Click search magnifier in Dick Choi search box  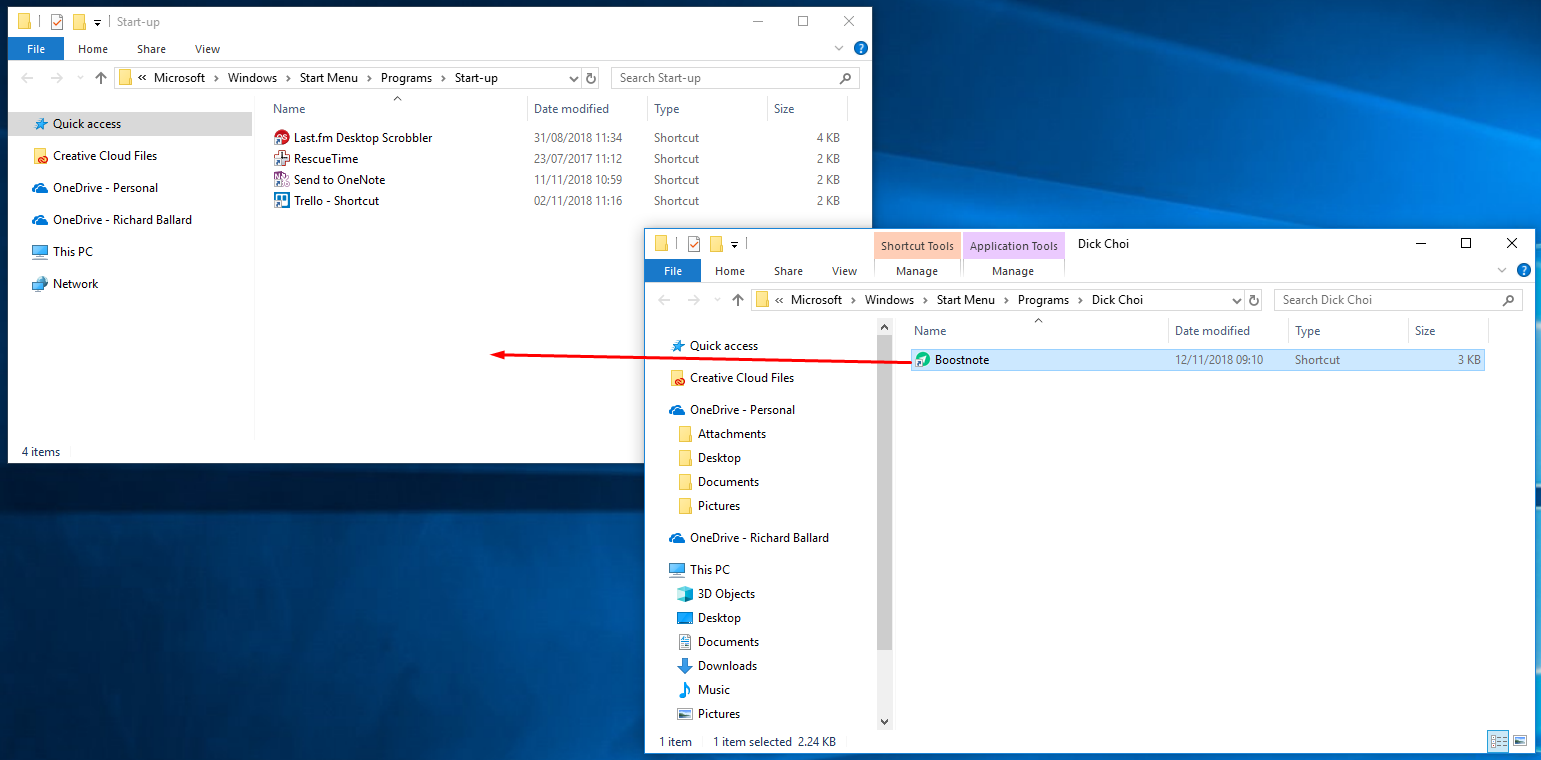click(1509, 300)
